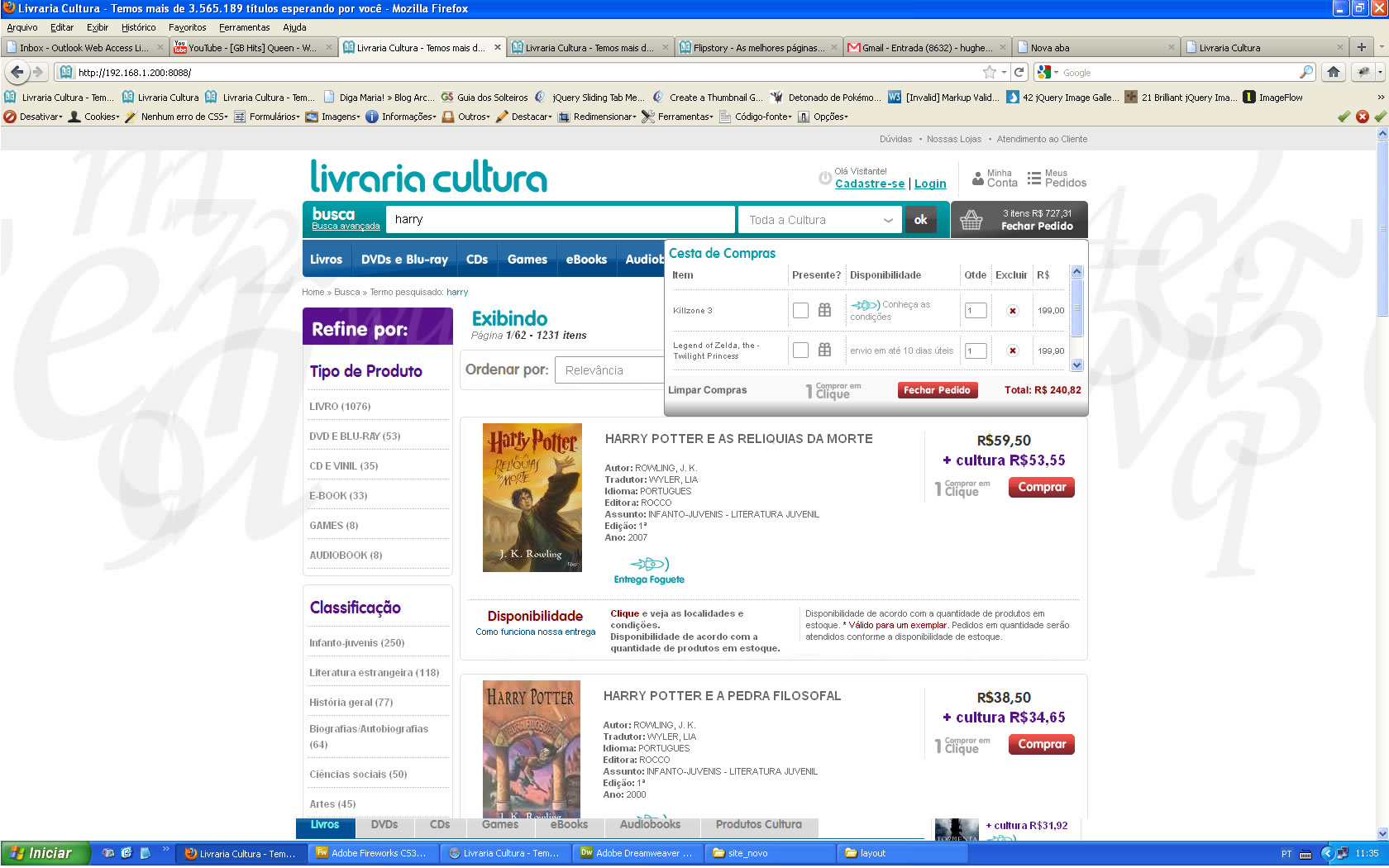This screenshot has height=868, width=1389.
Task: Filter by Infanto-juvenis (250) classification
Action: 357,642
